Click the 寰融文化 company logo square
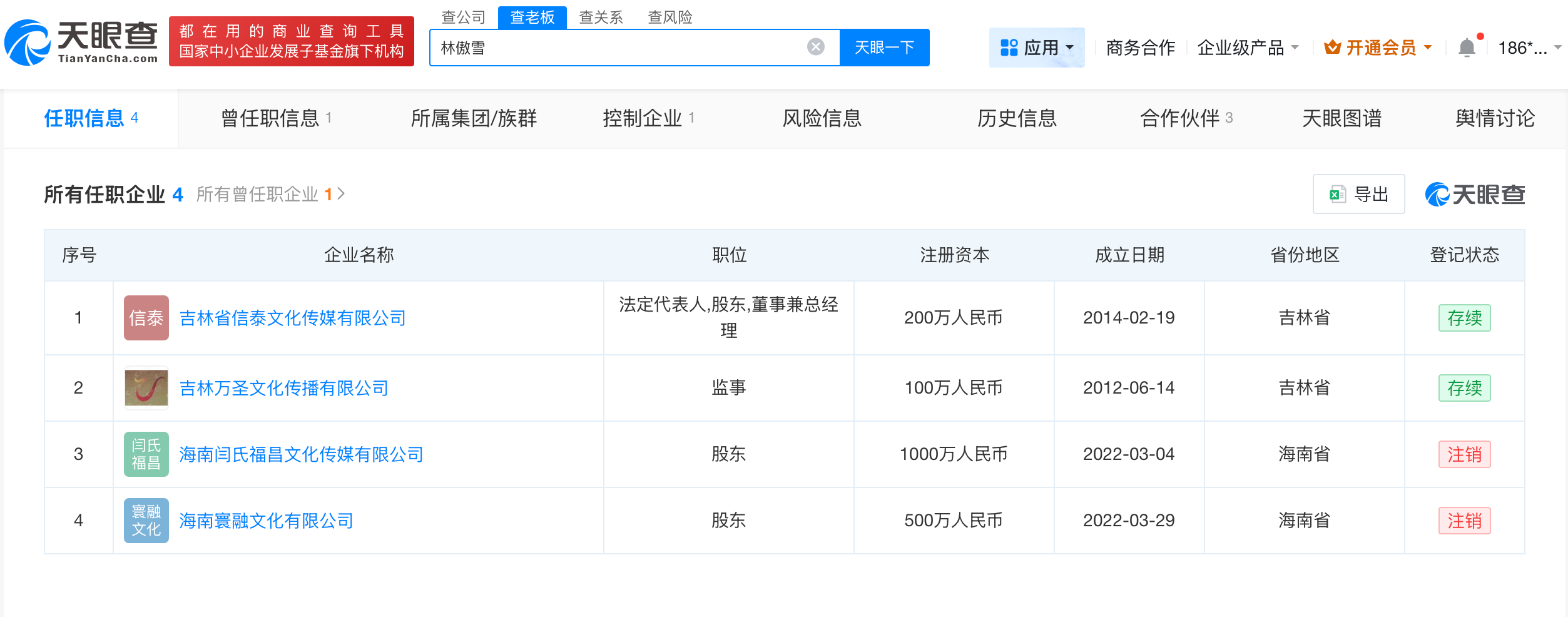Image resolution: width=1568 pixels, height=617 pixels. coord(145,520)
